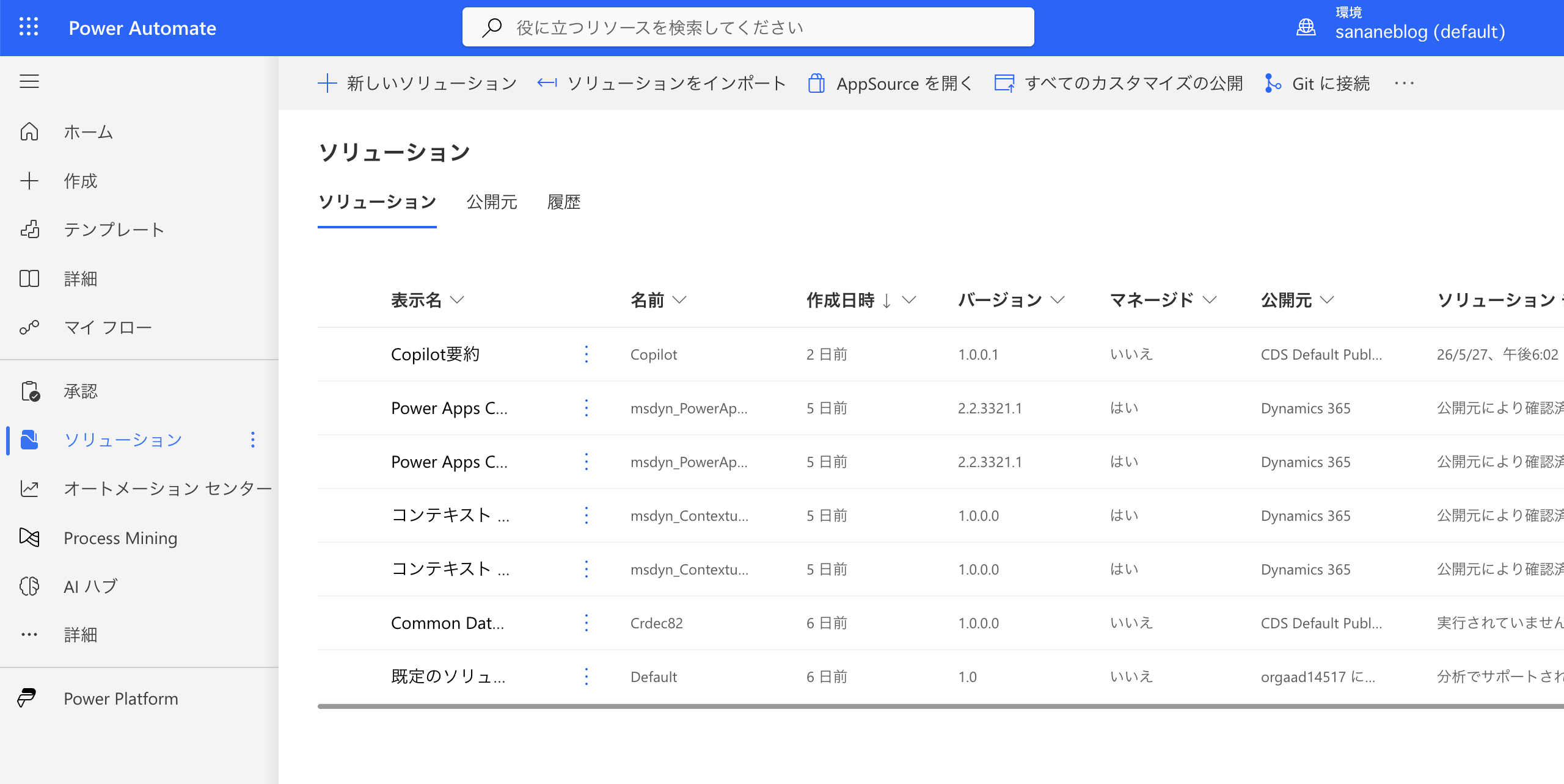Open more actions for Copilot要約 row
Screen dimensions: 1564x784
(586, 354)
